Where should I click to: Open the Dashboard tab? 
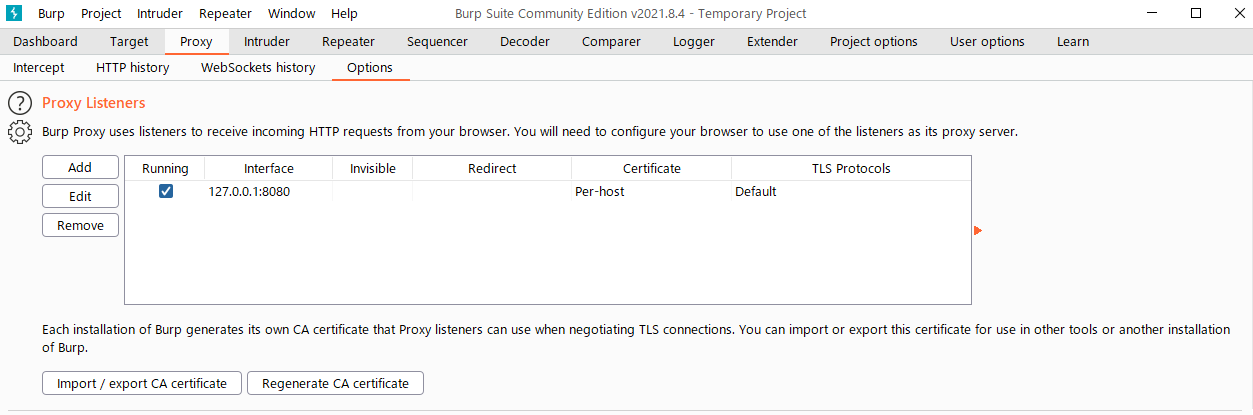coord(45,42)
